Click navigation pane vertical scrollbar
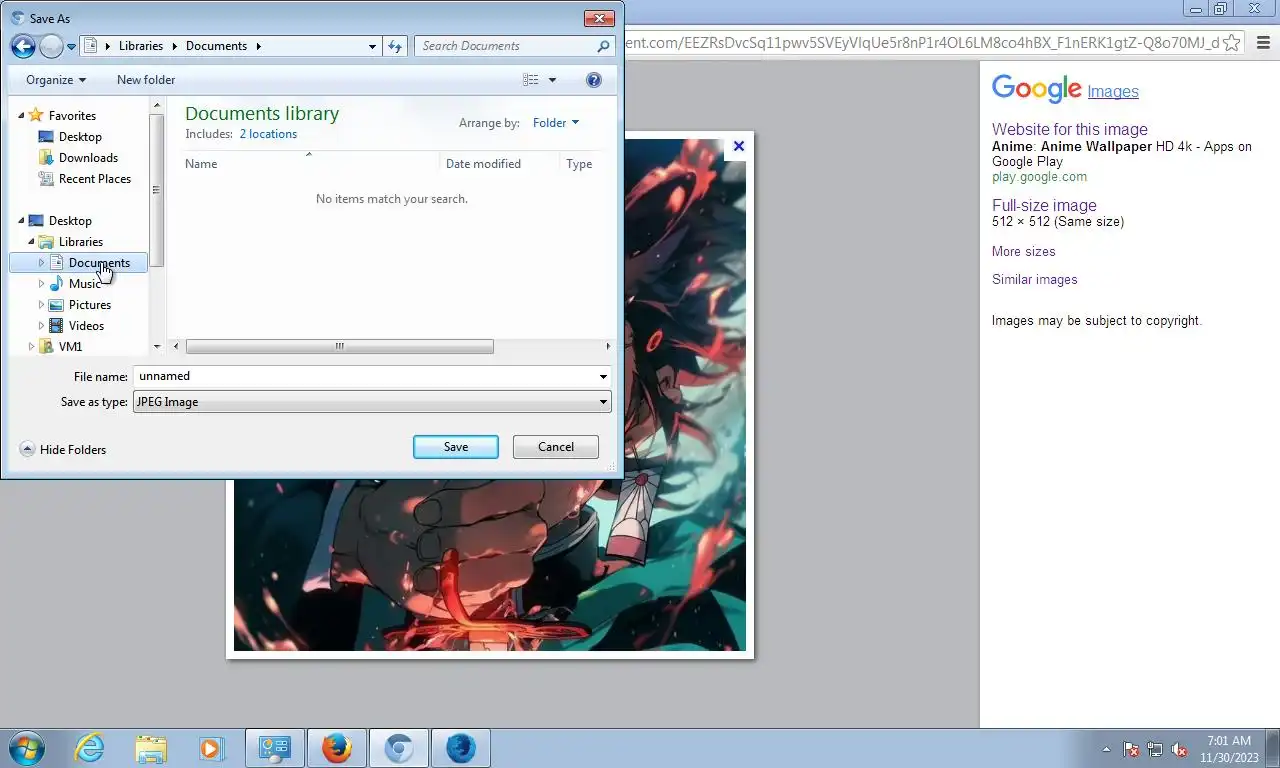Viewport: 1280px width, 768px height. tap(156, 190)
